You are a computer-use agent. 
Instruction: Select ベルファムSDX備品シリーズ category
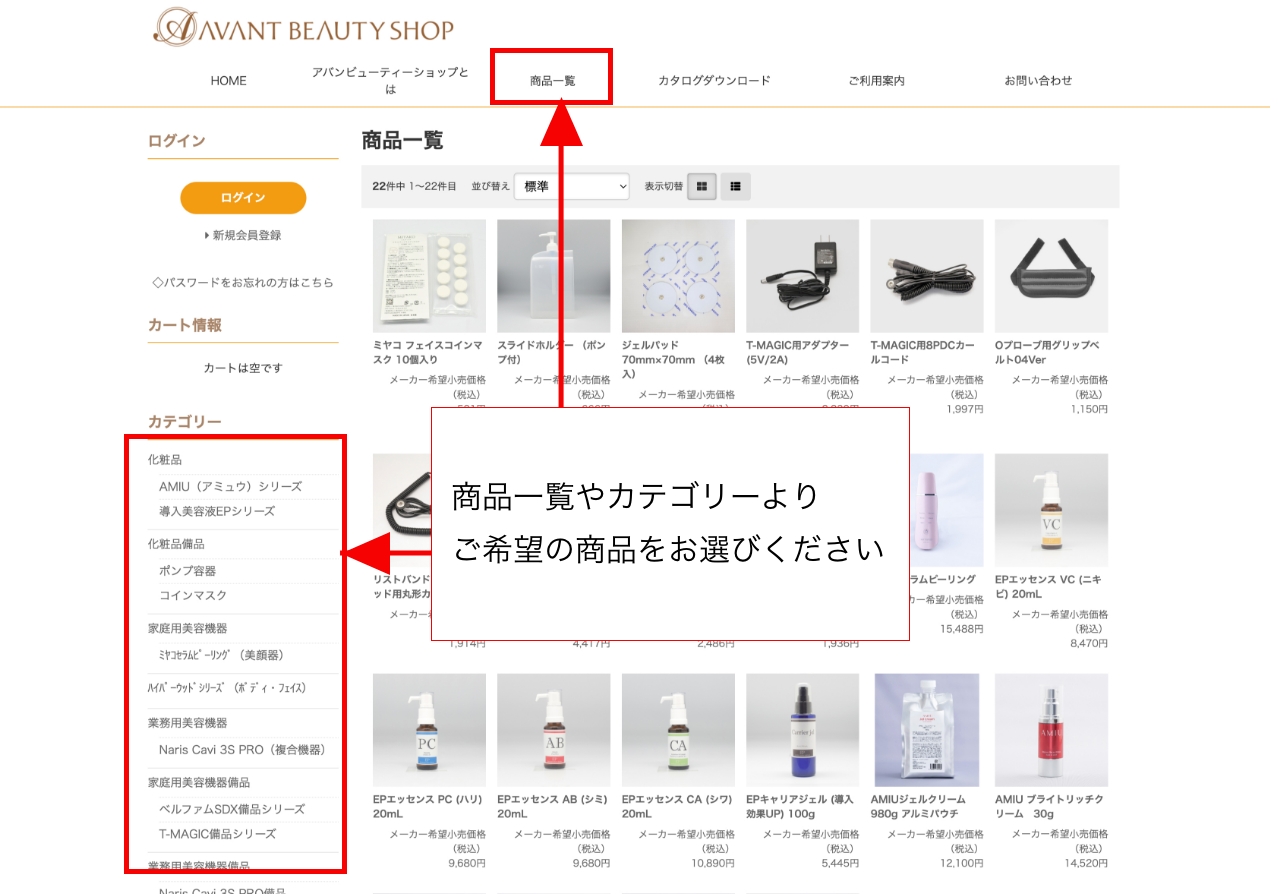pyautogui.click(x=232, y=809)
